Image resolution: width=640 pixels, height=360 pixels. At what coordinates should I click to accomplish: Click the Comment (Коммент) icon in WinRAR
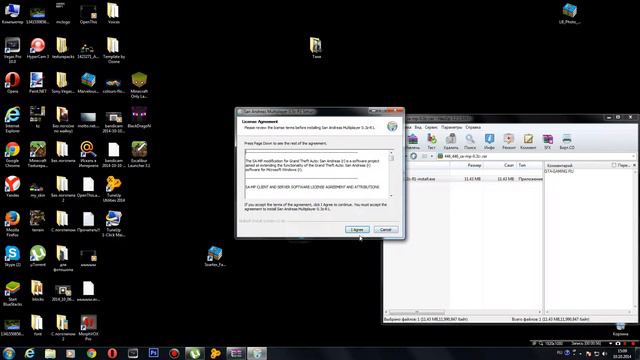(x=528, y=141)
